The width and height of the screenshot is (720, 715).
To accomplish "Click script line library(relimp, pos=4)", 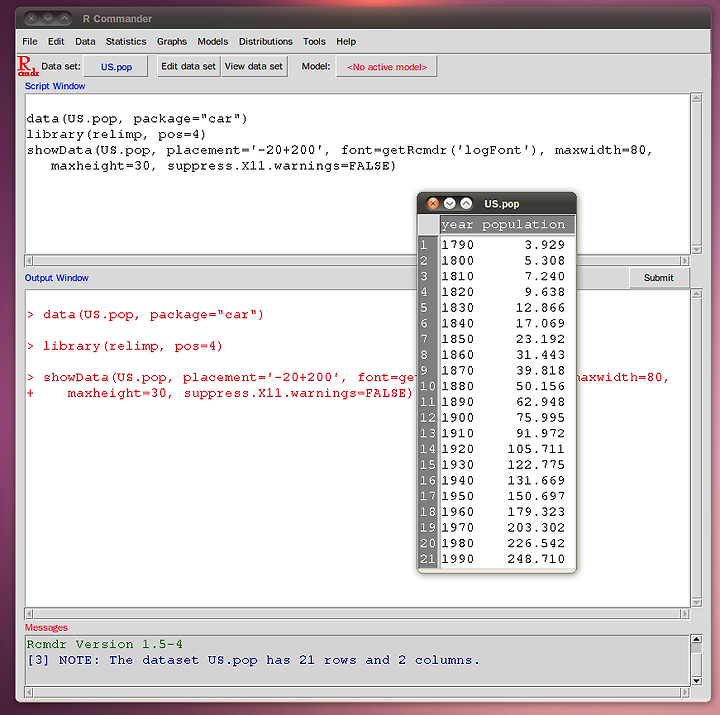I will tap(116, 135).
